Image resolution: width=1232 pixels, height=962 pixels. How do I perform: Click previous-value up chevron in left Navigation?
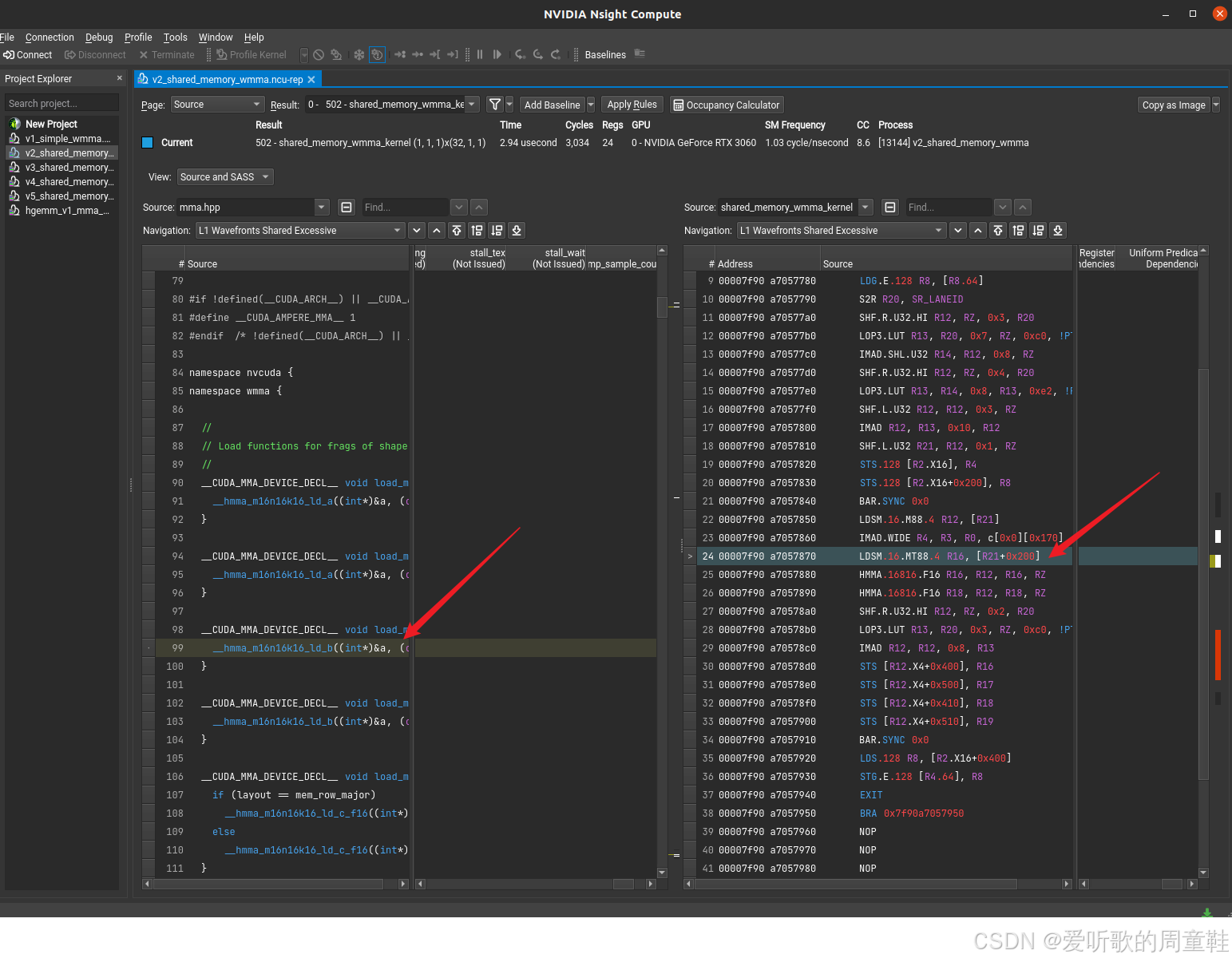click(x=437, y=231)
